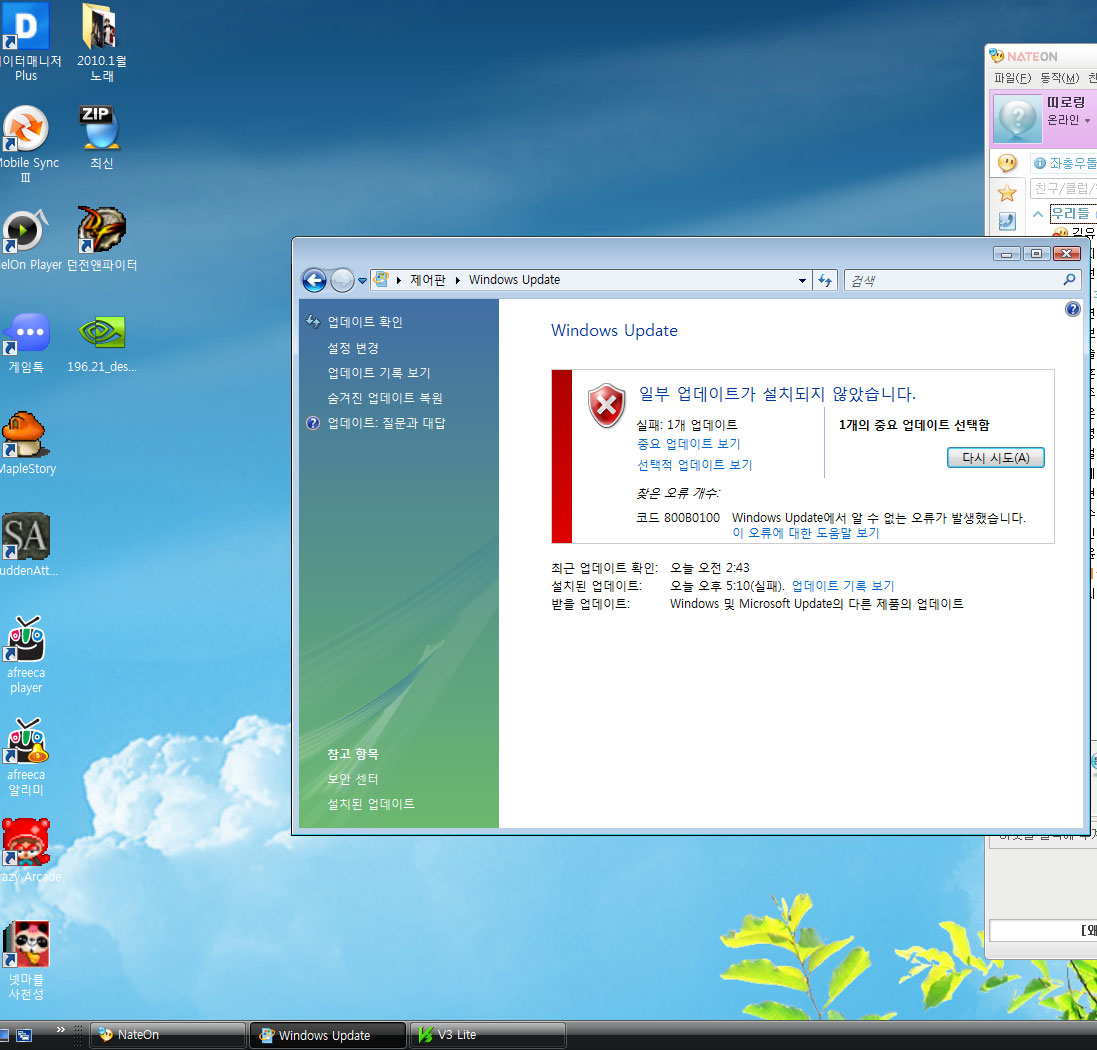The width and height of the screenshot is (1097, 1050).
Task: Launch 넷마블 사천성 desktop shortcut
Action: (x=27, y=960)
